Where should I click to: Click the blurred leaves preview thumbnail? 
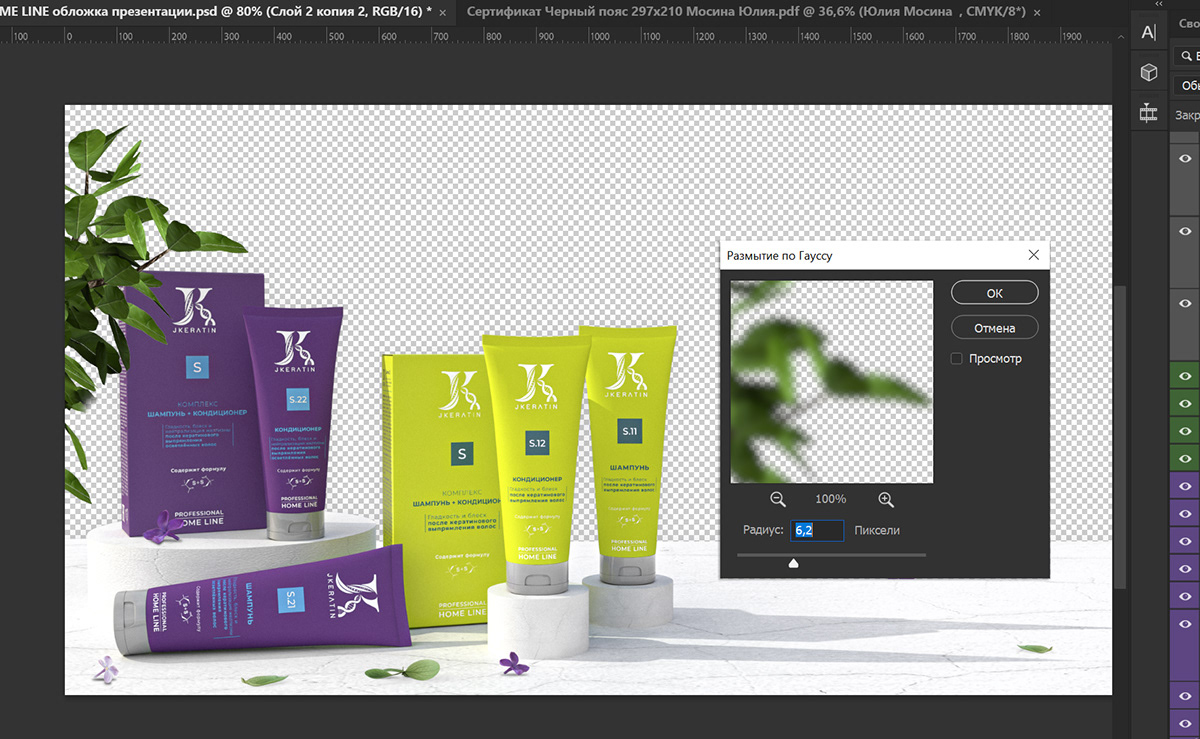click(x=832, y=381)
